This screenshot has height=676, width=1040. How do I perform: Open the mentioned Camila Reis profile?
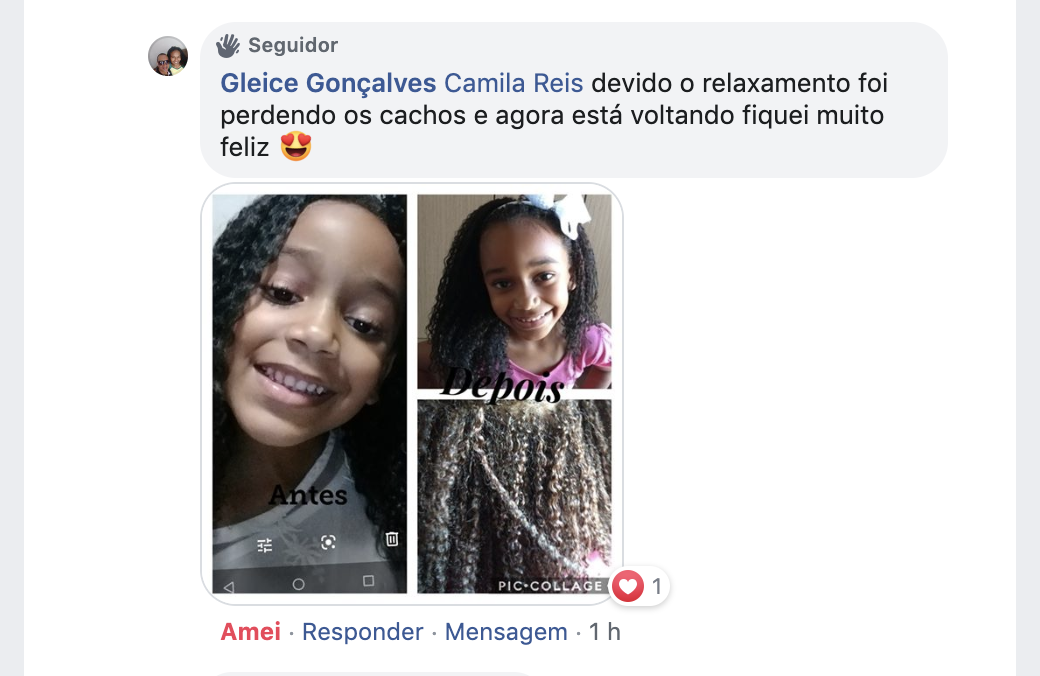tap(513, 83)
